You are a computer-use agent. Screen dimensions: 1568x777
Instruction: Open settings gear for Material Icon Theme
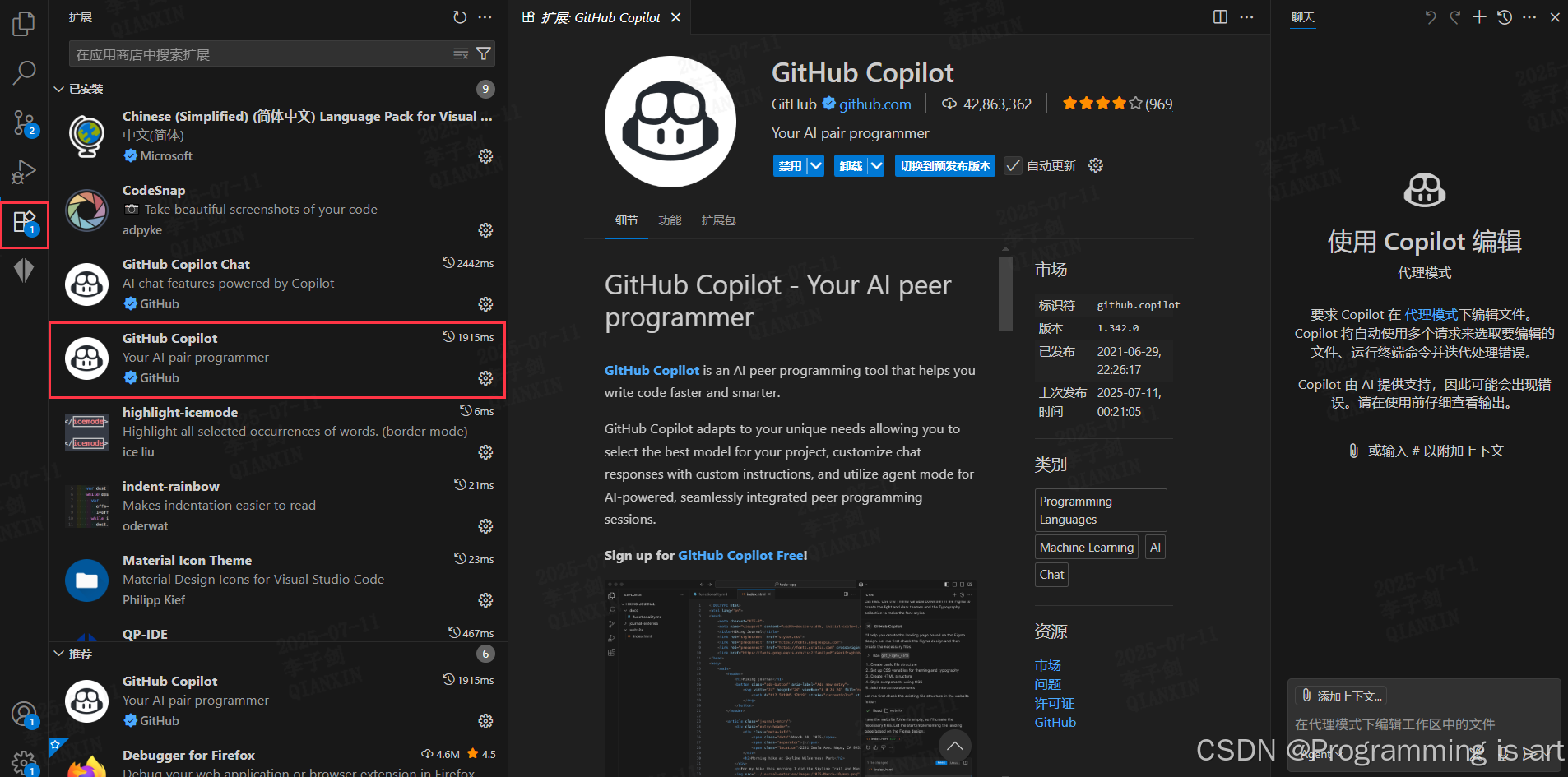[x=485, y=600]
